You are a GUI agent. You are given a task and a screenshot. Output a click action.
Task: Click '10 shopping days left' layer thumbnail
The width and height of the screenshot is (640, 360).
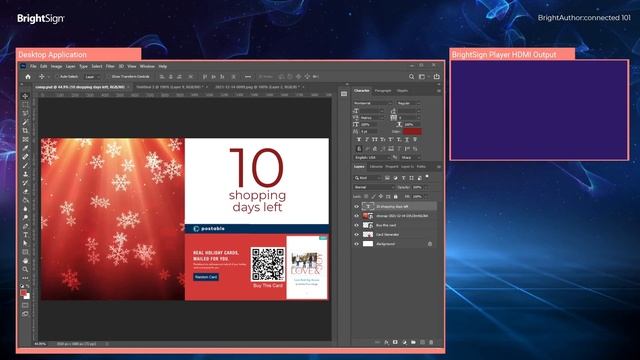click(368, 207)
